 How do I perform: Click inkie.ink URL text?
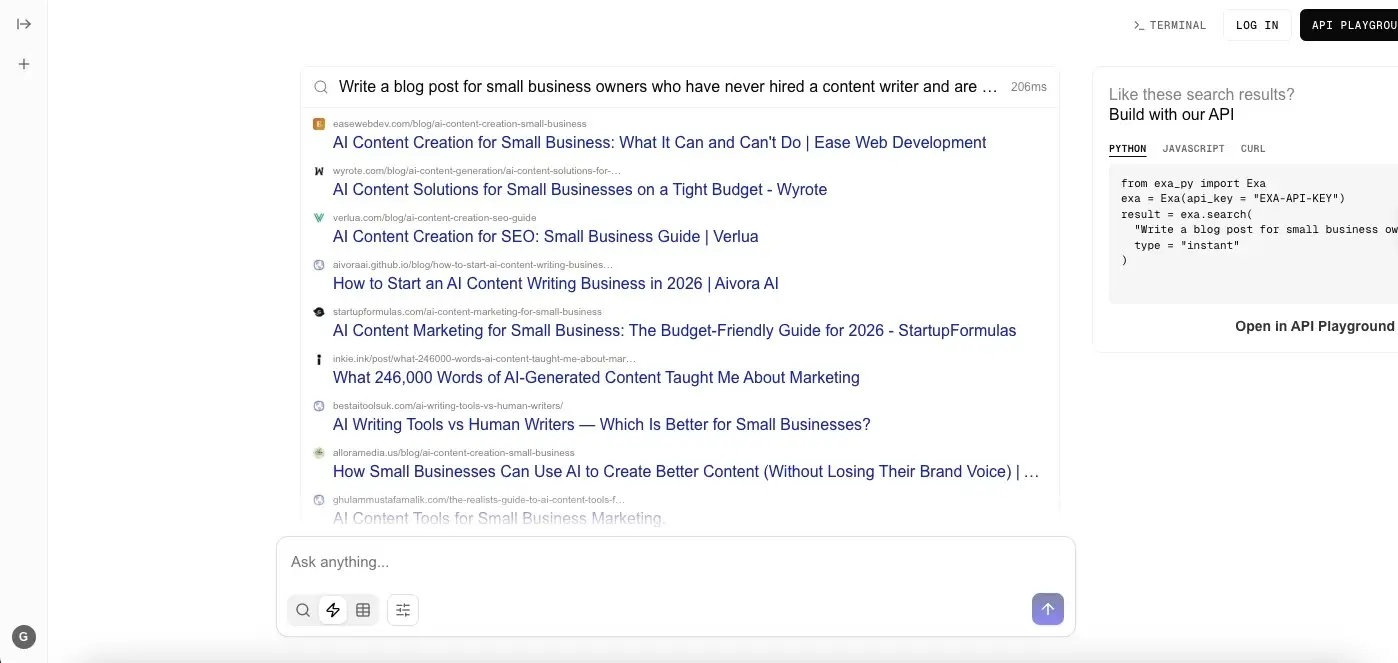tap(482, 359)
